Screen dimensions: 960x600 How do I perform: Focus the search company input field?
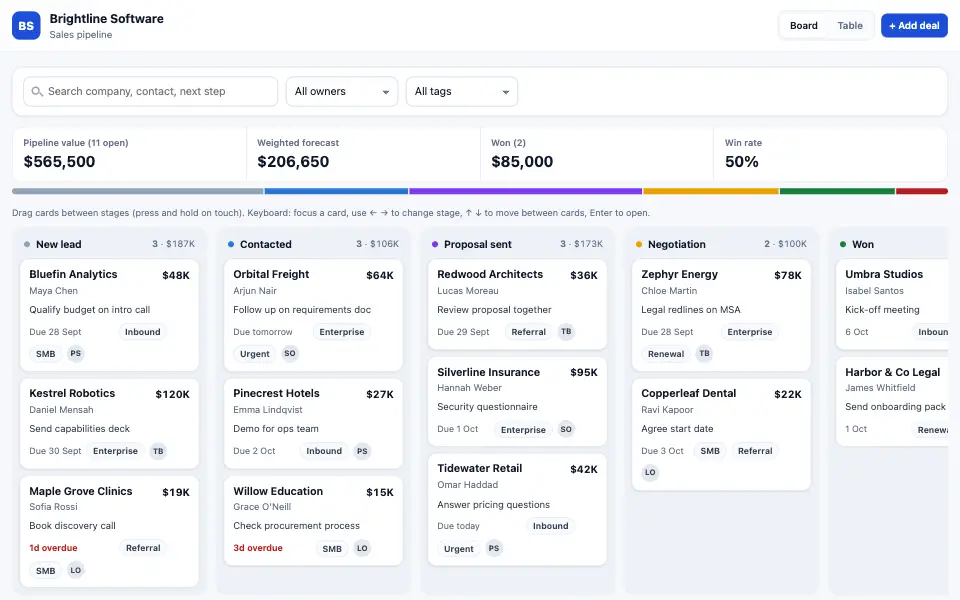pyautogui.click(x=151, y=91)
